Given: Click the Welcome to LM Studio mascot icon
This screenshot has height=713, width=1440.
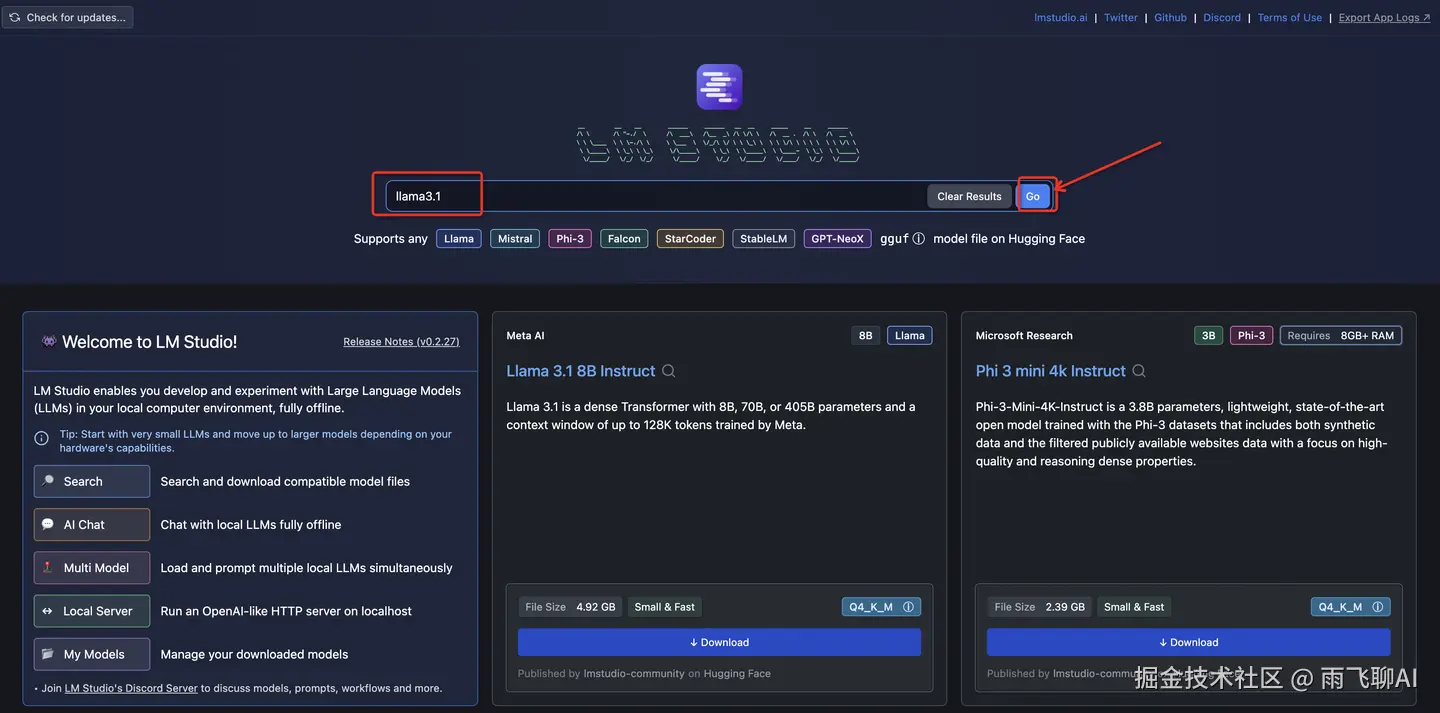Looking at the screenshot, I should click(49, 341).
